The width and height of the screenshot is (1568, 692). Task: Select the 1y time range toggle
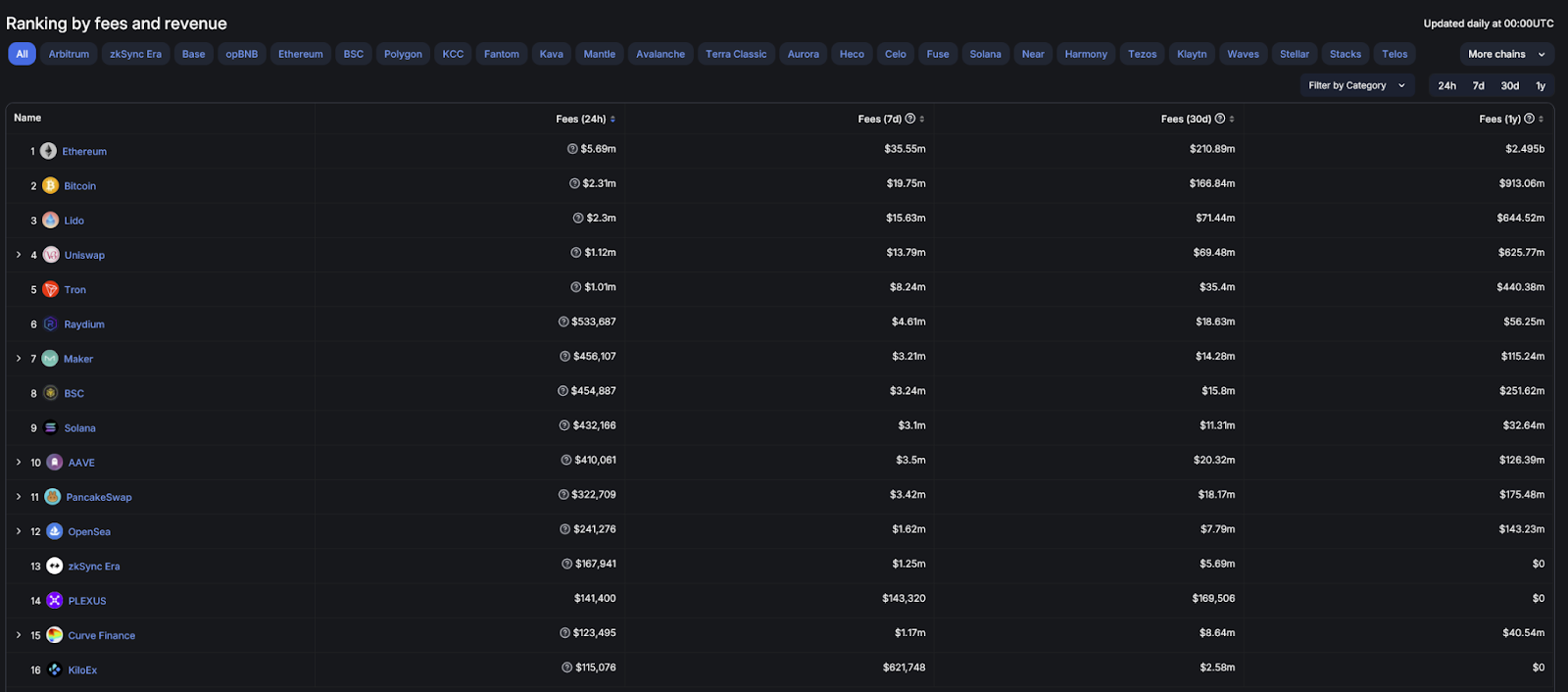click(x=1541, y=85)
